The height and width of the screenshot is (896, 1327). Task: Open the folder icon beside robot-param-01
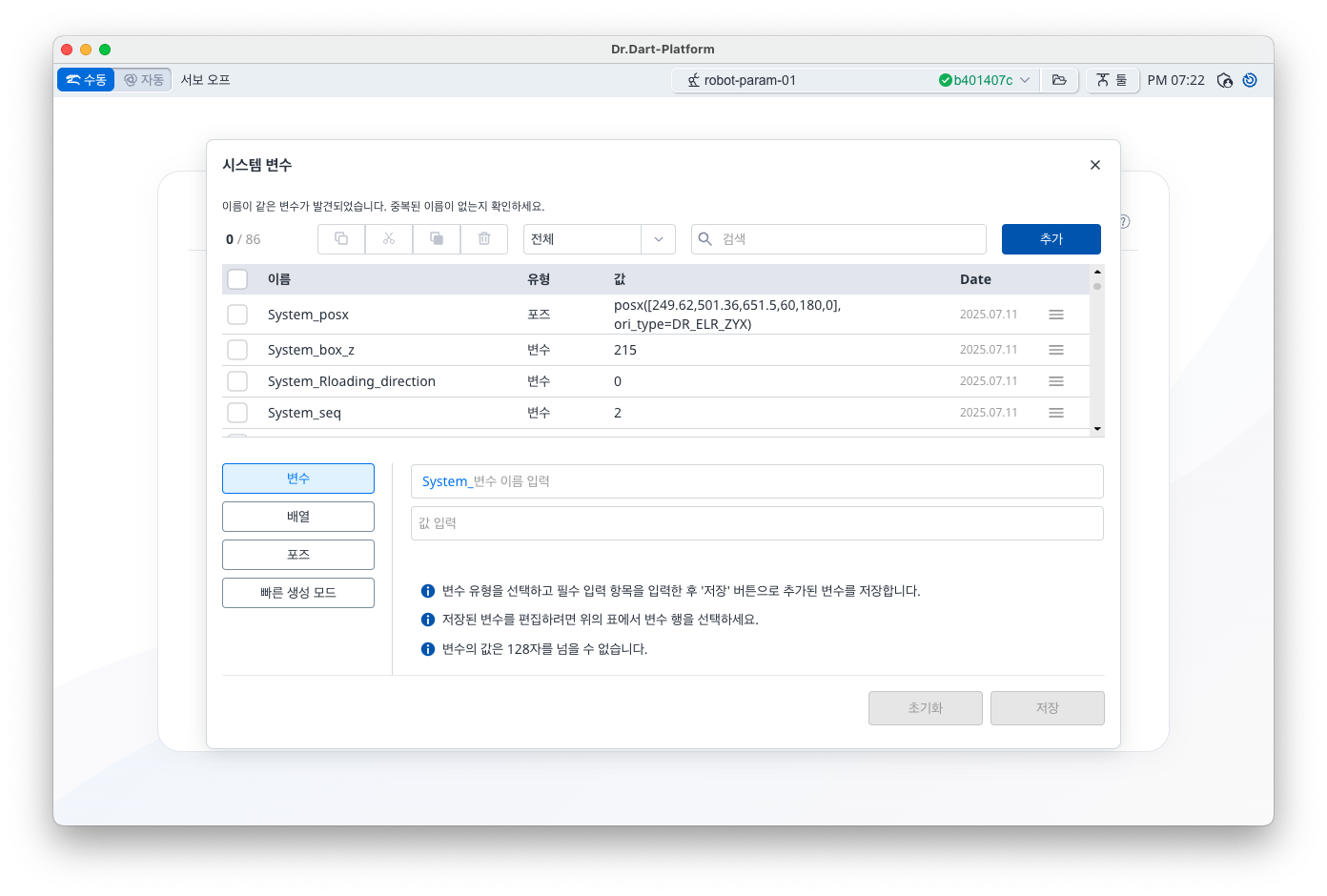[1059, 80]
